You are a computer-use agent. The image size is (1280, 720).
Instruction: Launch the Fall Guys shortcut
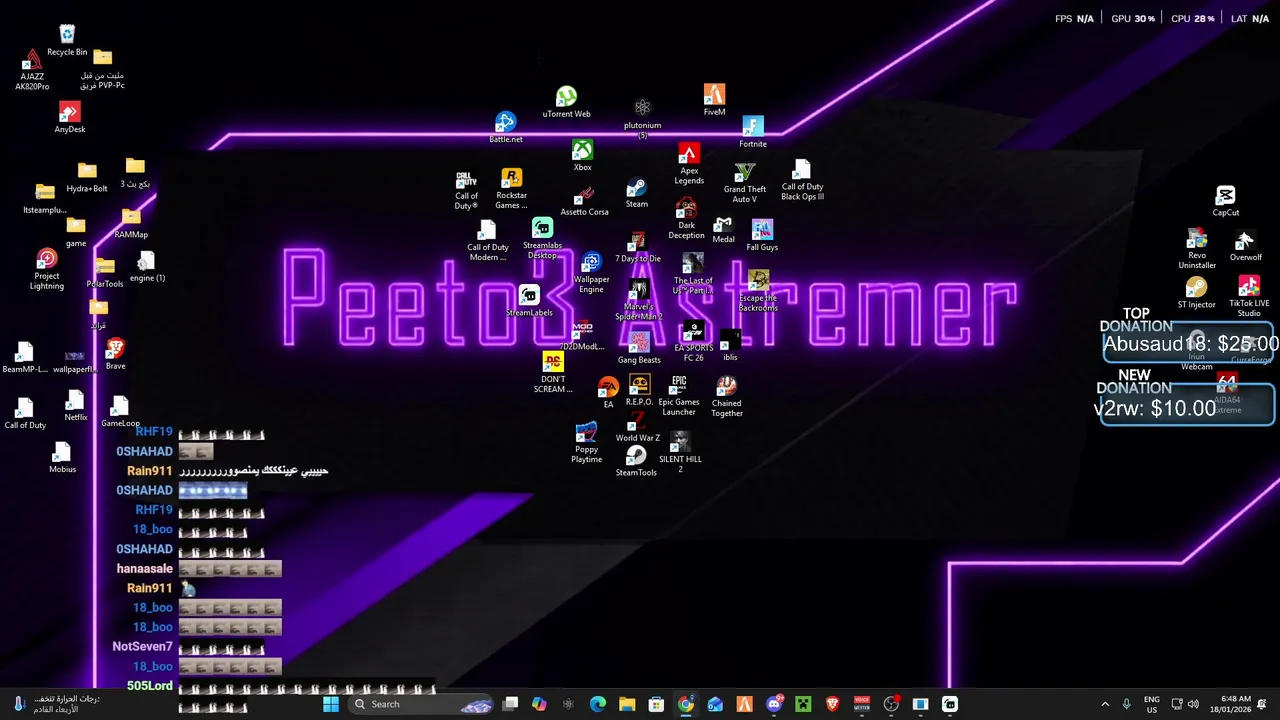click(762, 236)
